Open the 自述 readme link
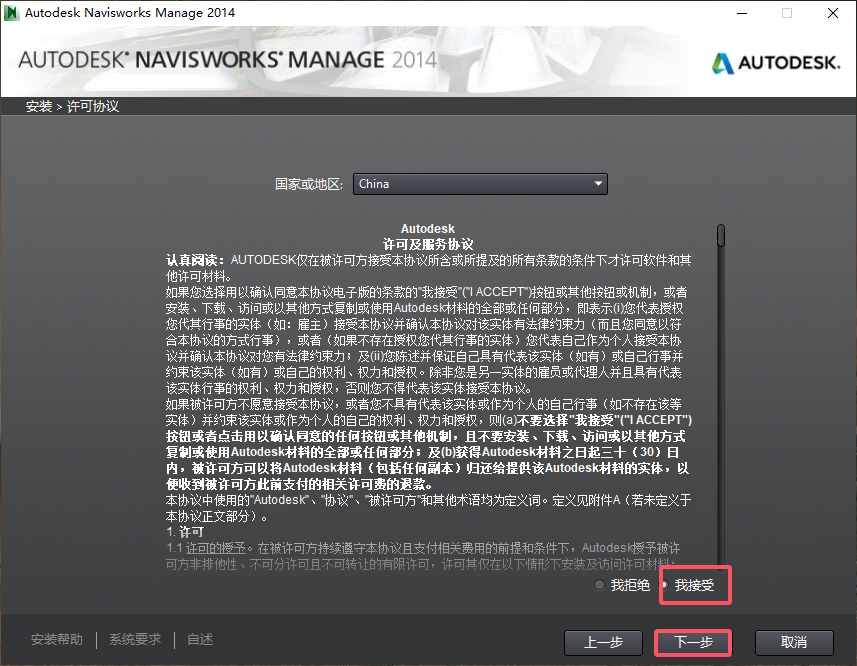The height and width of the screenshot is (666, 857). coord(200,639)
